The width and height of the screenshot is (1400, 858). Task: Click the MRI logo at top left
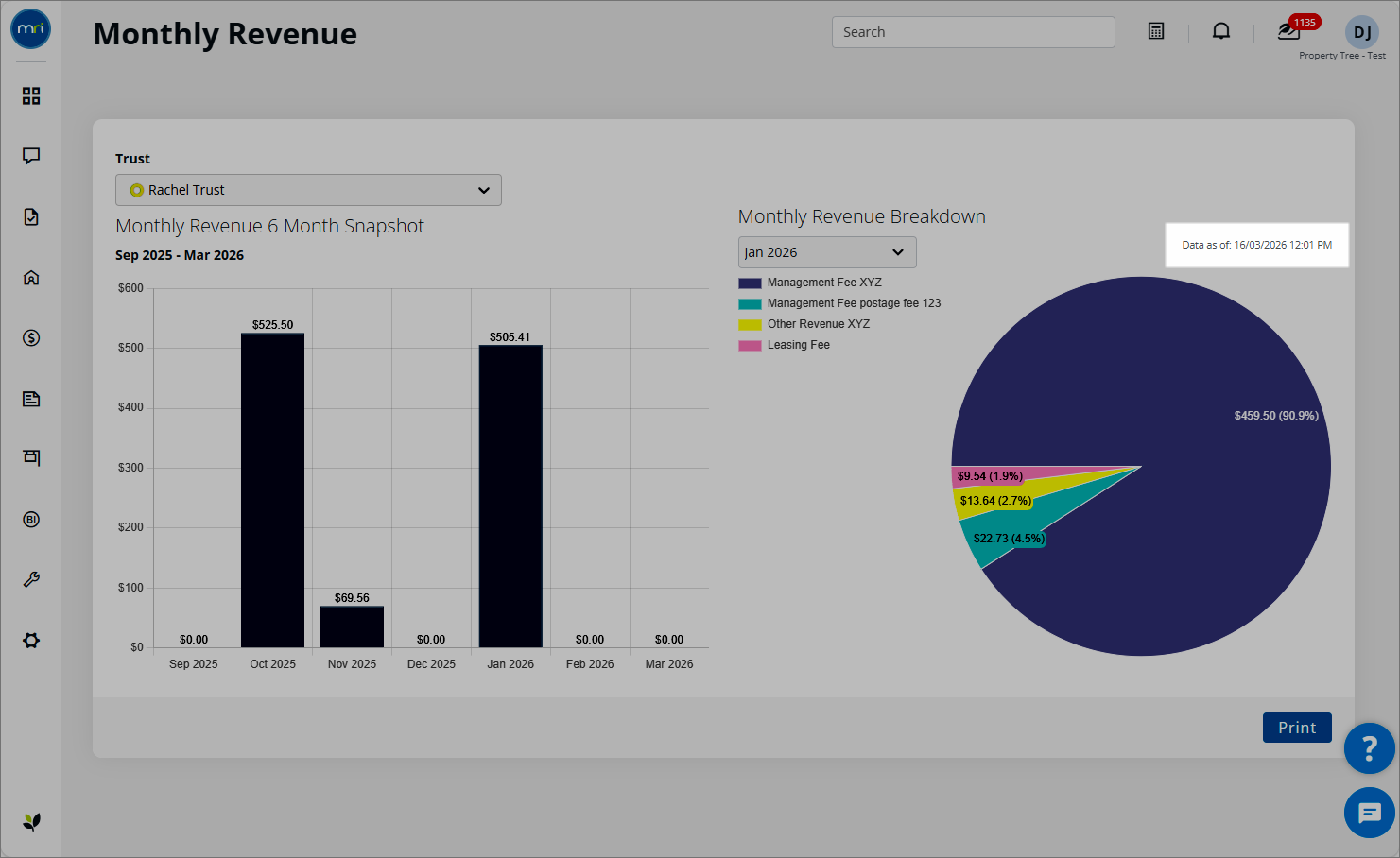click(31, 29)
